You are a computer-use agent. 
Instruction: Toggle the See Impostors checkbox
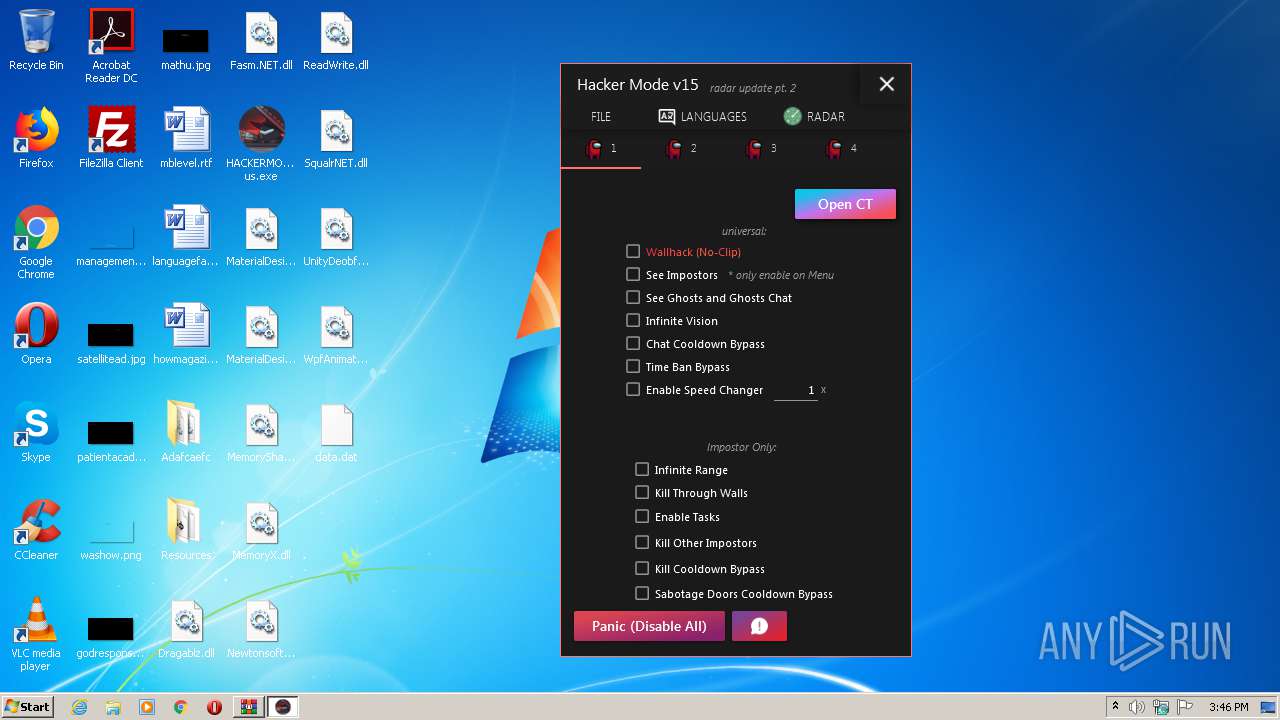[633, 275]
